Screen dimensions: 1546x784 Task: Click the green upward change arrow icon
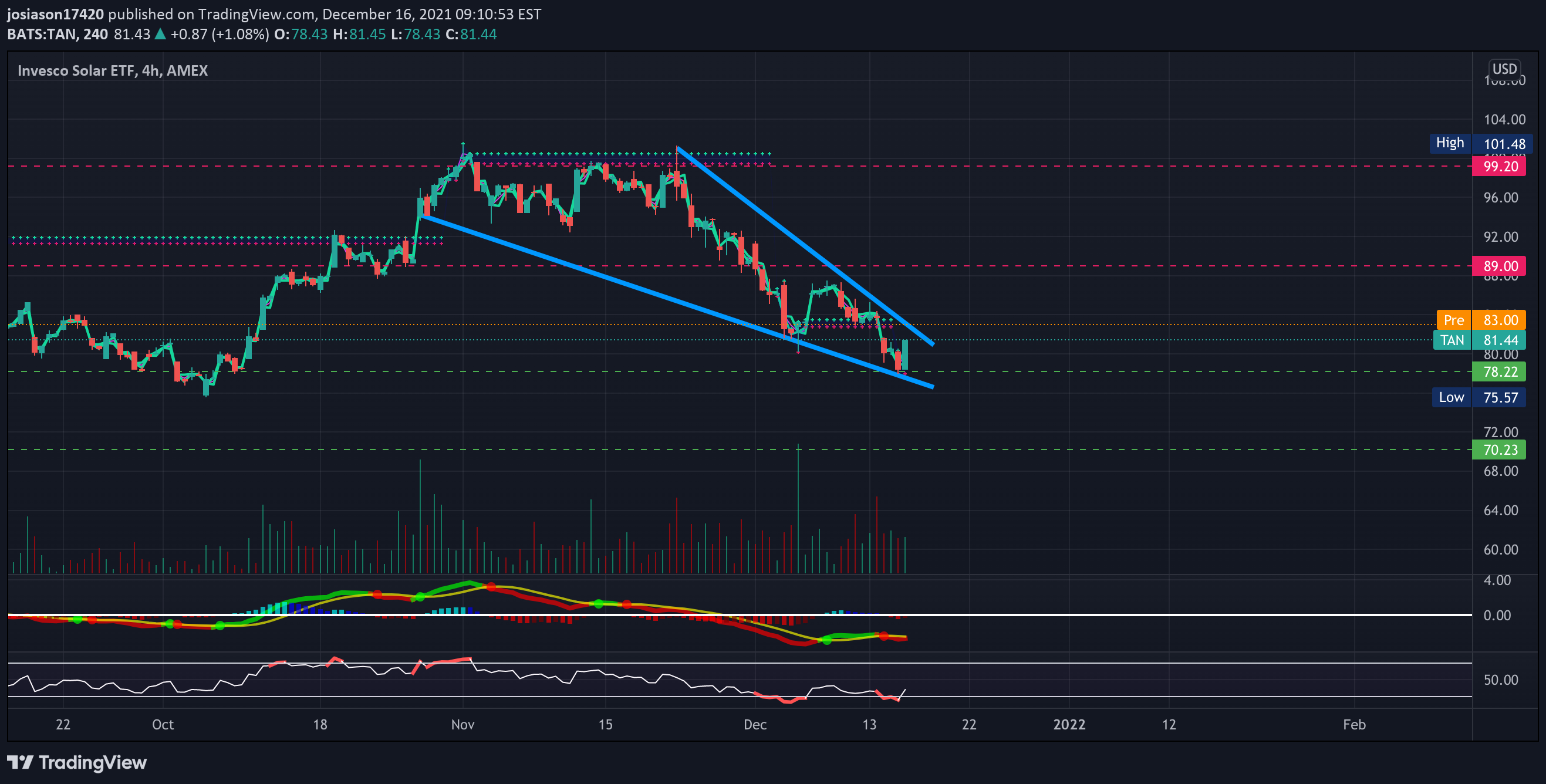pos(160,34)
